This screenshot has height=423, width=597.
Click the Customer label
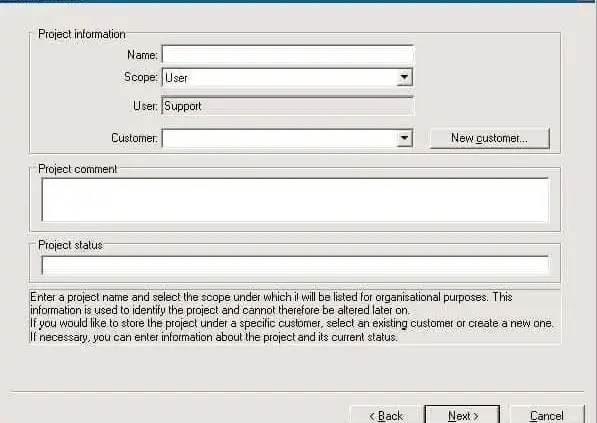click(x=134, y=138)
